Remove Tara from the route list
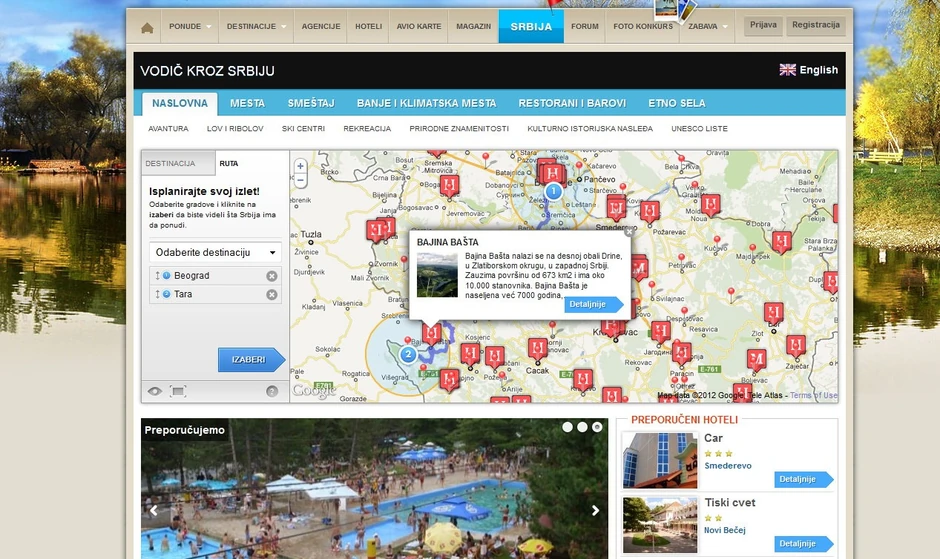 pyautogui.click(x=272, y=294)
